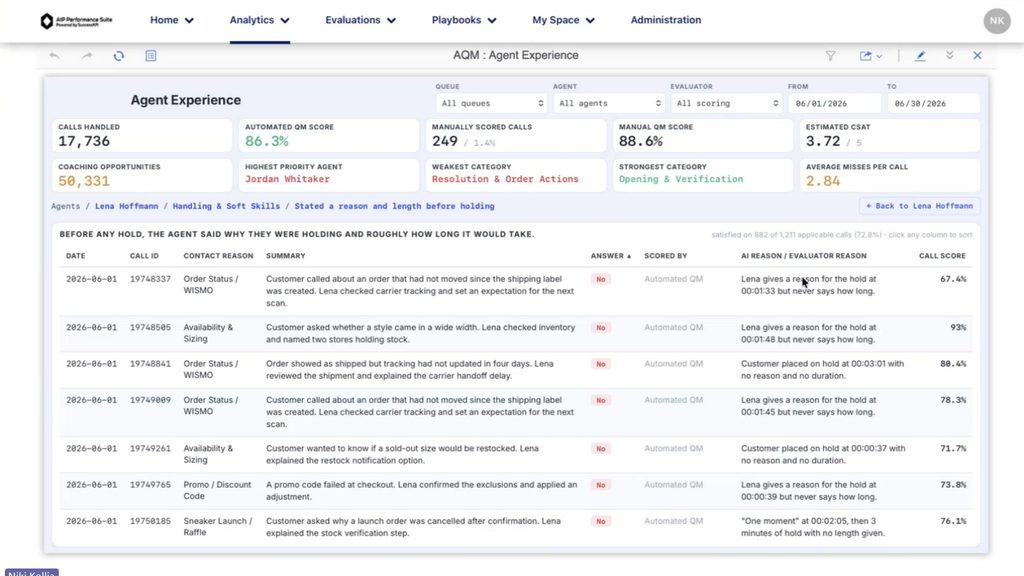Click strongest category Opening & Verification
The image size is (1024, 576).
point(681,179)
